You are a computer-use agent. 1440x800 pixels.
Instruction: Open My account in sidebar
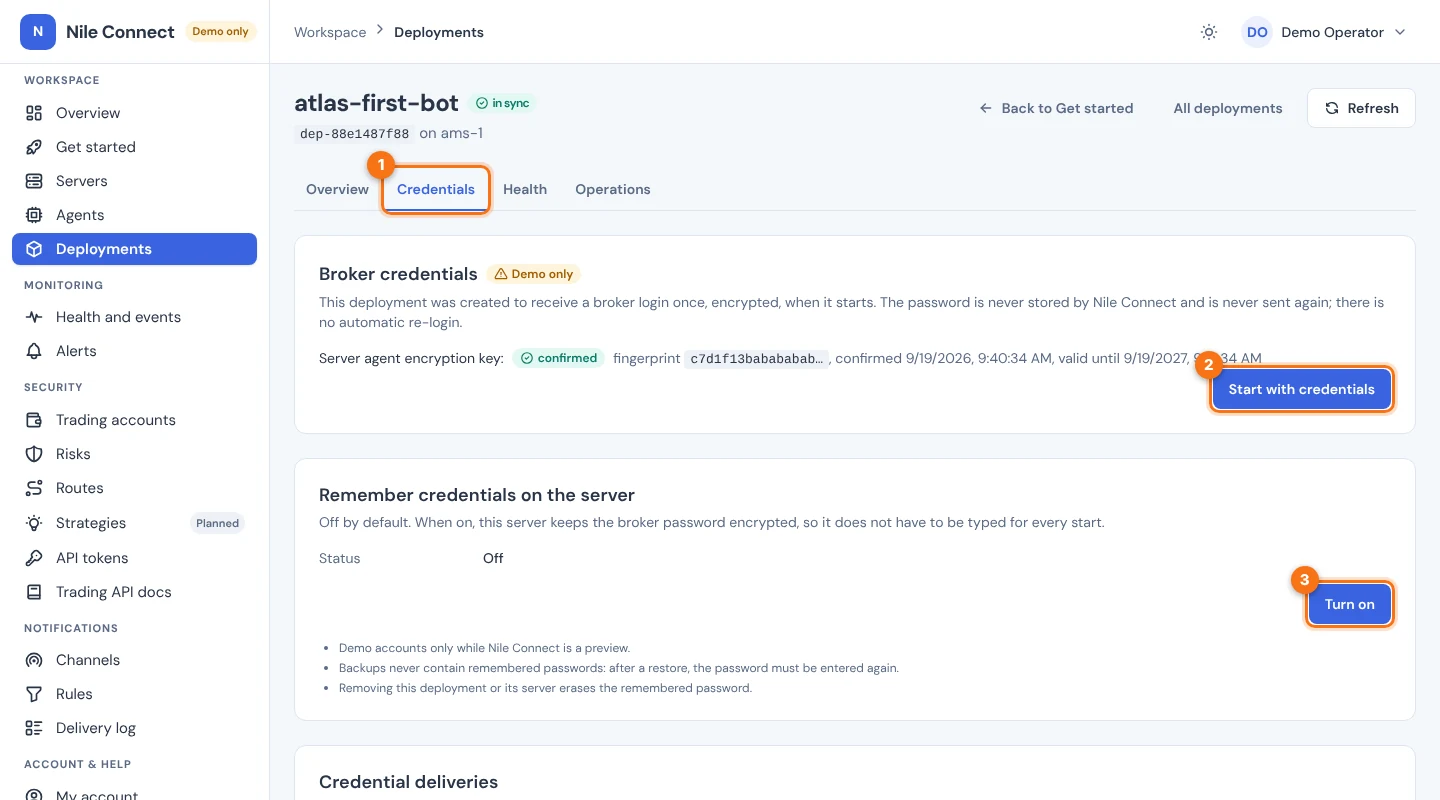coord(134,794)
